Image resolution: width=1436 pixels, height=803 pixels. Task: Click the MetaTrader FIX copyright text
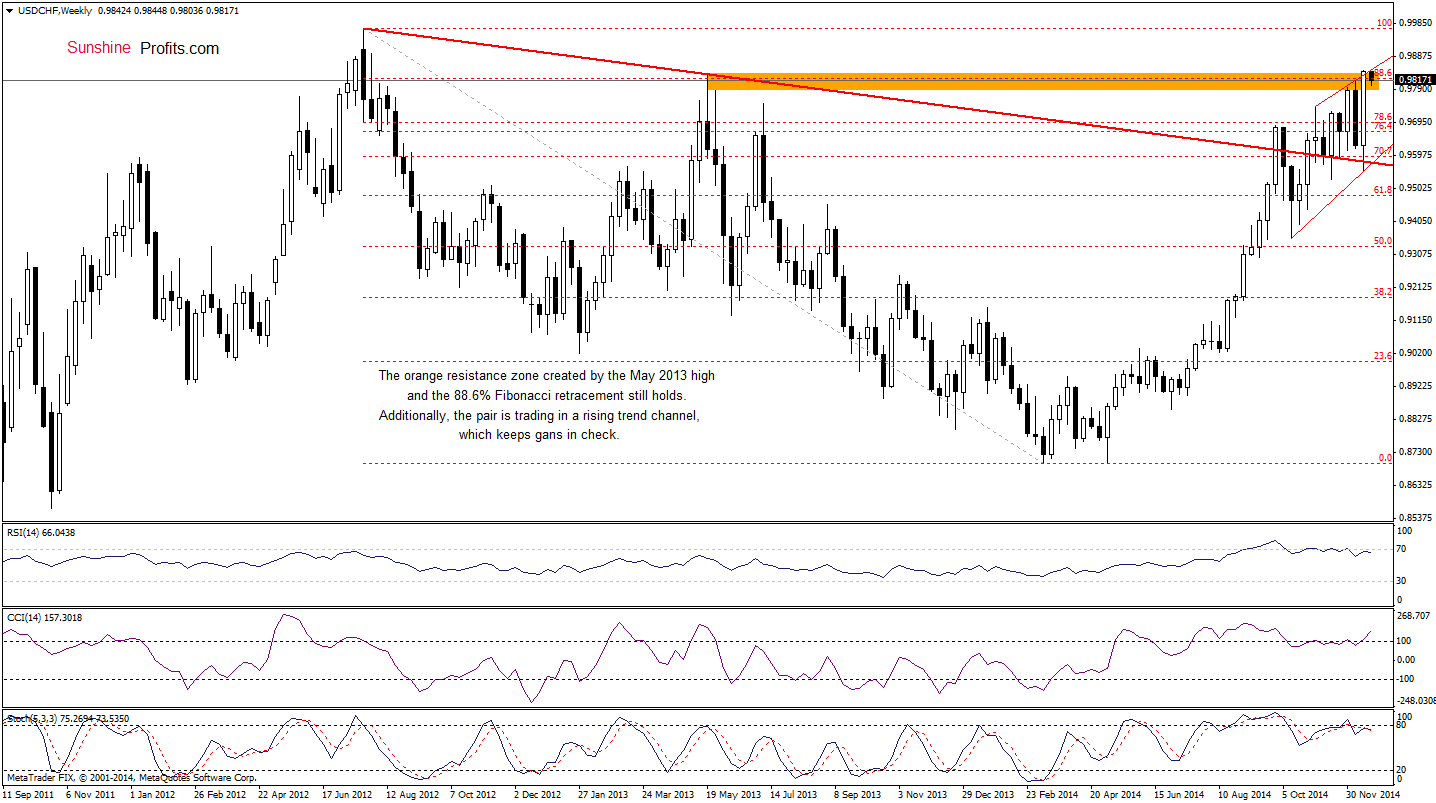(x=131, y=777)
